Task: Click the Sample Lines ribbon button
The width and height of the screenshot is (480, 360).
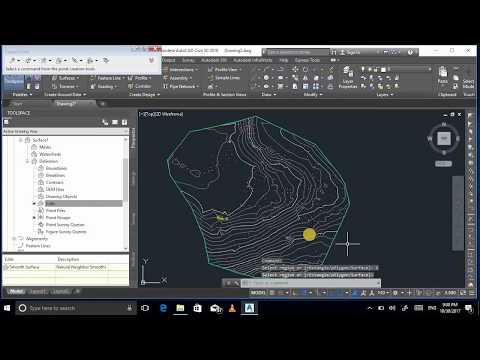Action: pos(224,78)
